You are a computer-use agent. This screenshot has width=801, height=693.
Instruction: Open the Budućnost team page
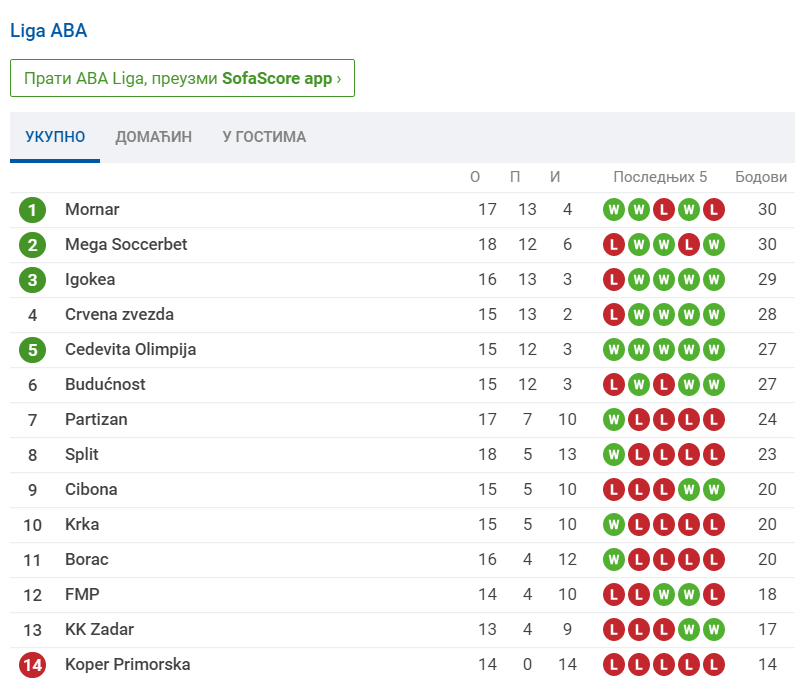click(x=105, y=385)
